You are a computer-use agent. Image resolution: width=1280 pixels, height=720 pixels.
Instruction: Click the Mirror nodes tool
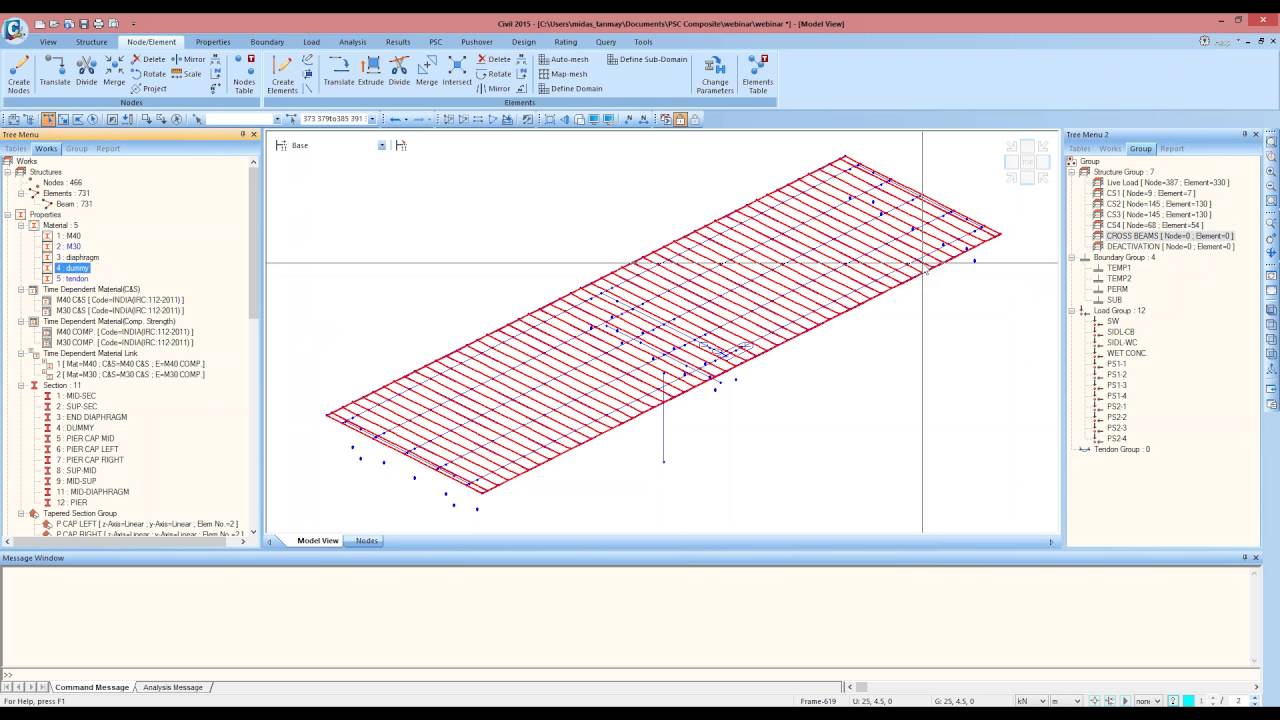tap(188, 59)
